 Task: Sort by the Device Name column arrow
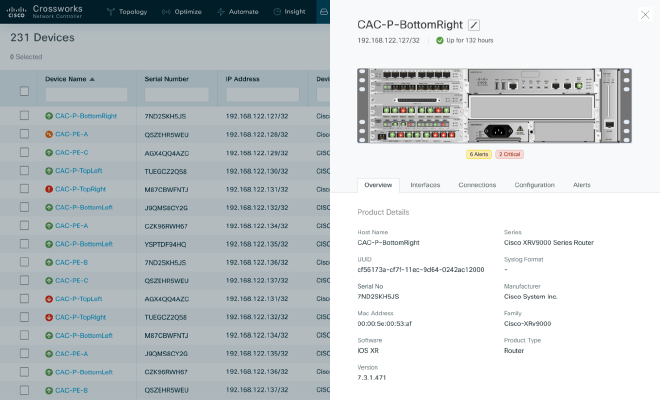[x=92, y=79]
